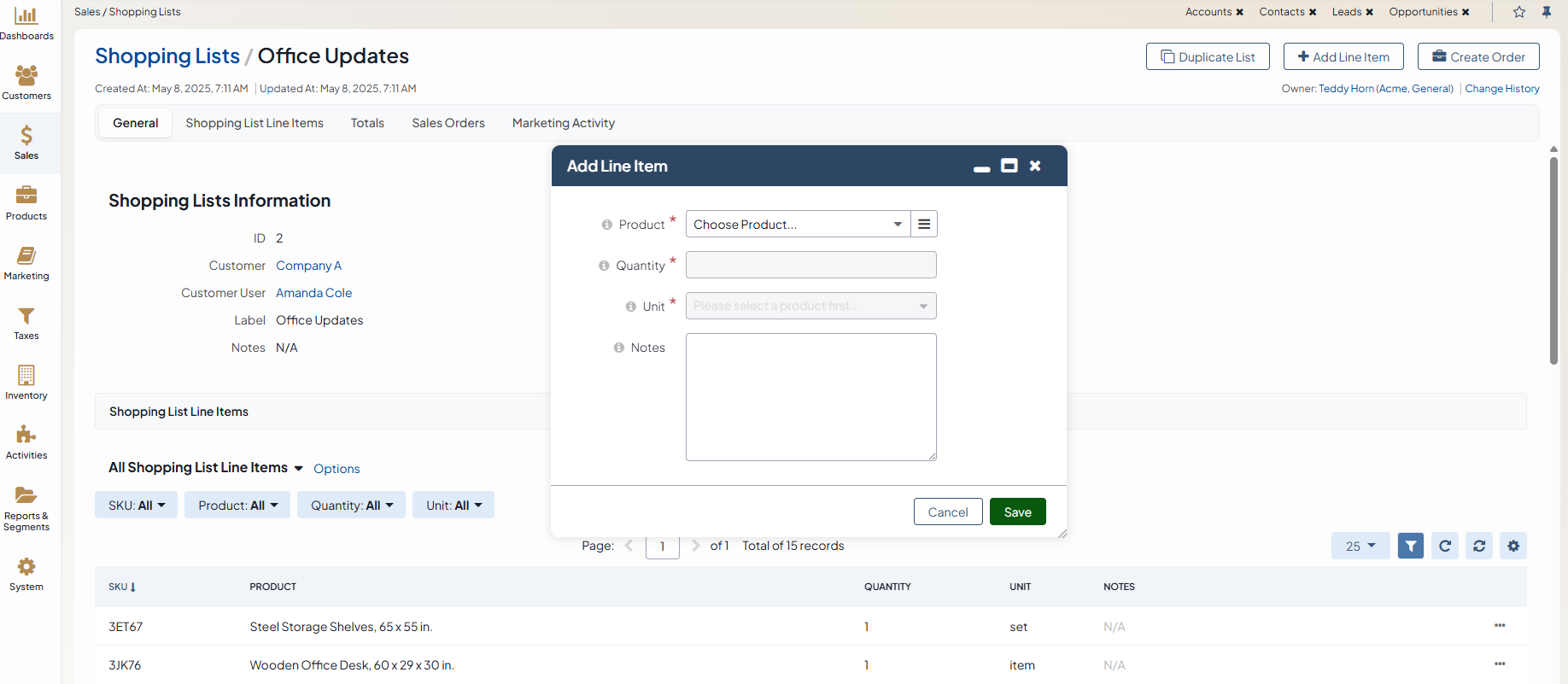Open grid settings gear icon
This screenshot has height=684, width=1568.
coord(1512,546)
